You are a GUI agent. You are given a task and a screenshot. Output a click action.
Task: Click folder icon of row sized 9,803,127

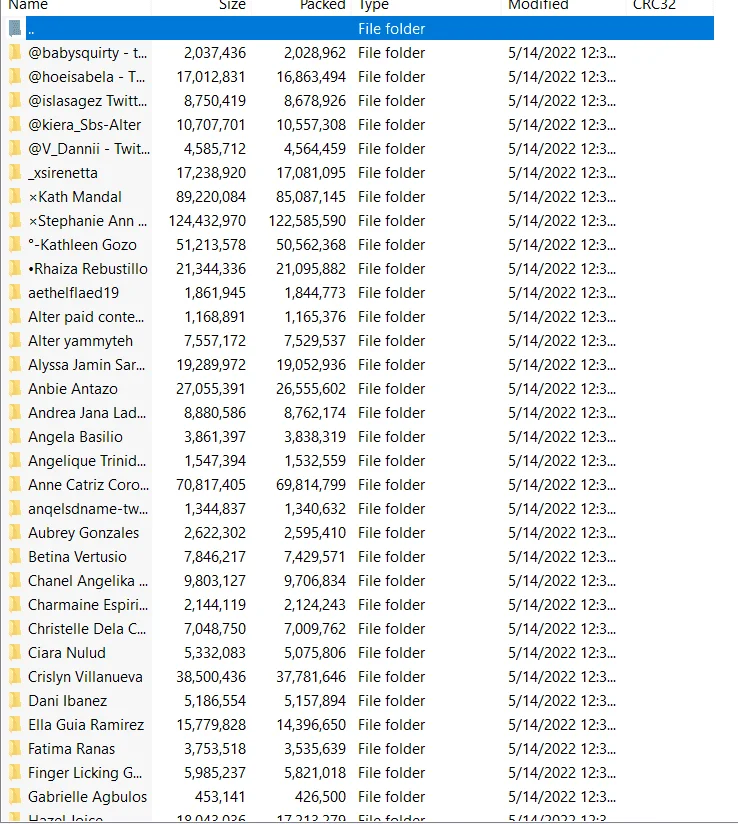coord(15,581)
